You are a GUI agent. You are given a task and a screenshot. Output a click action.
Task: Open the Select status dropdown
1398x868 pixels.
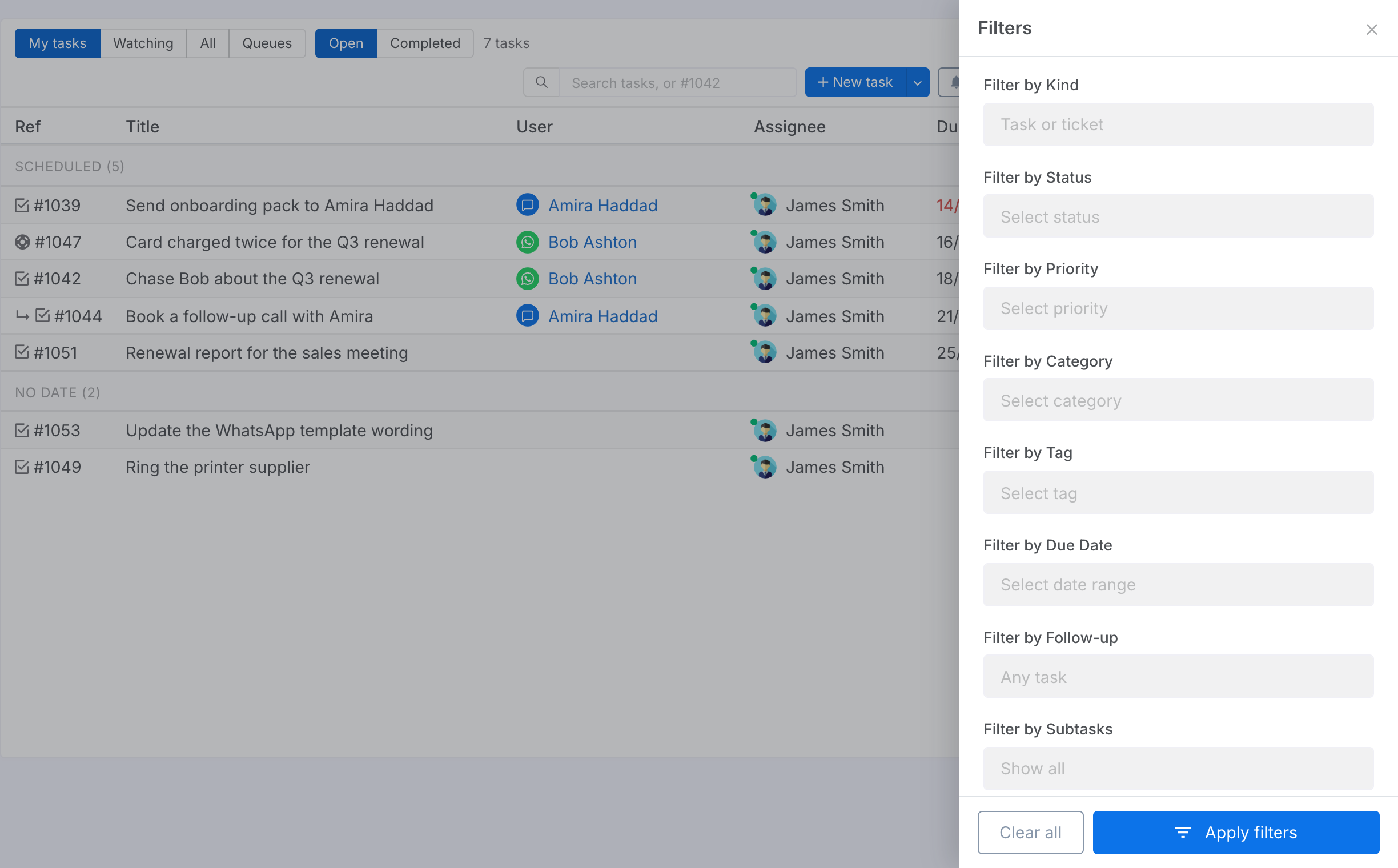coord(1178,216)
